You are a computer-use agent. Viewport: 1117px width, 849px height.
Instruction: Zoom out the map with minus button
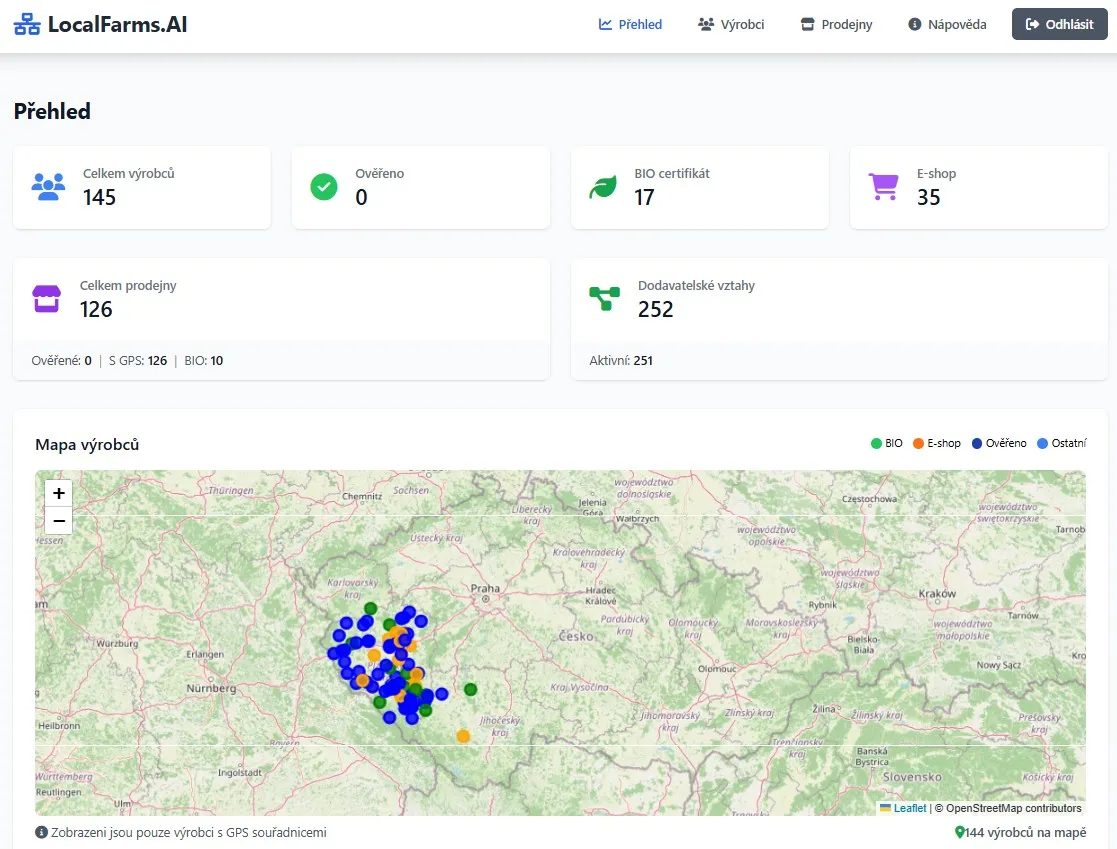coord(59,521)
